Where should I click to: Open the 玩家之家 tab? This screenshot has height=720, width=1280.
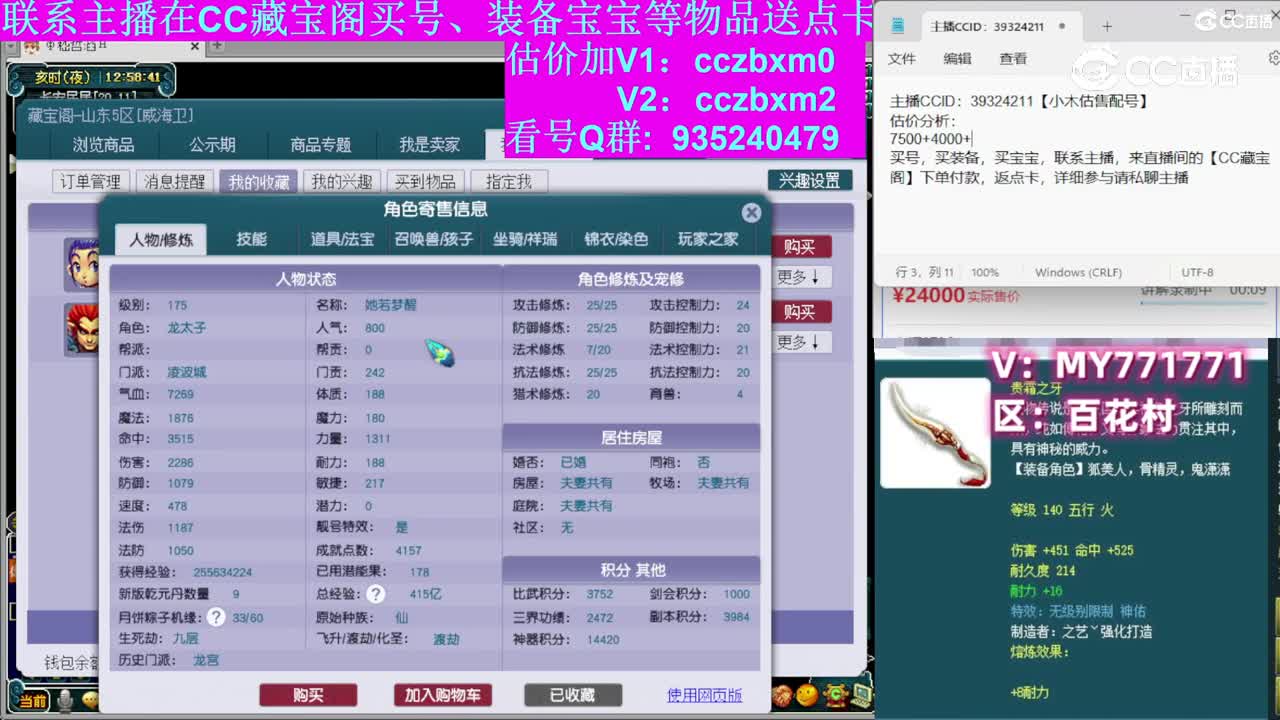pos(708,240)
